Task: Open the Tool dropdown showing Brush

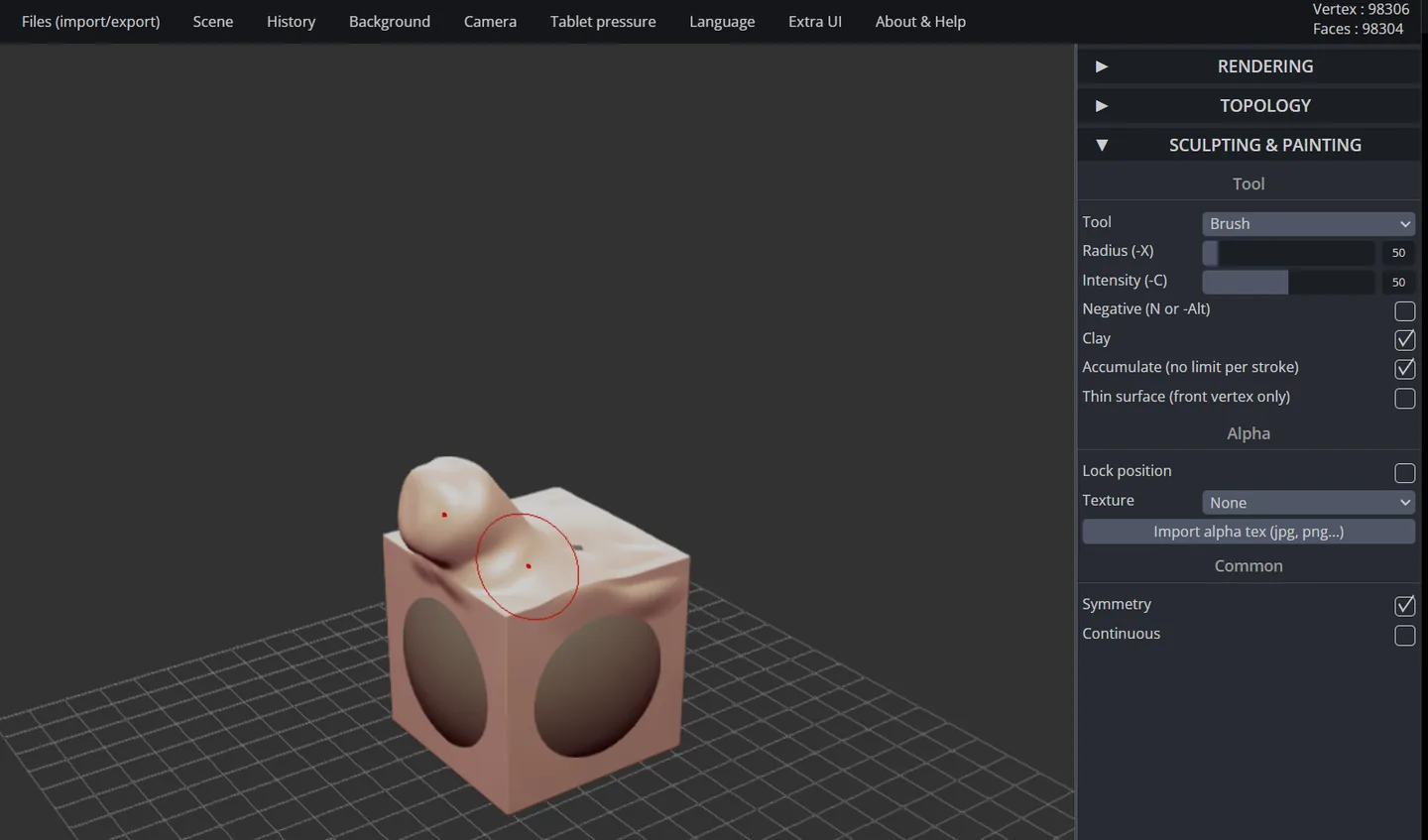Action: pyautogui.click(x=1308, y=224)
